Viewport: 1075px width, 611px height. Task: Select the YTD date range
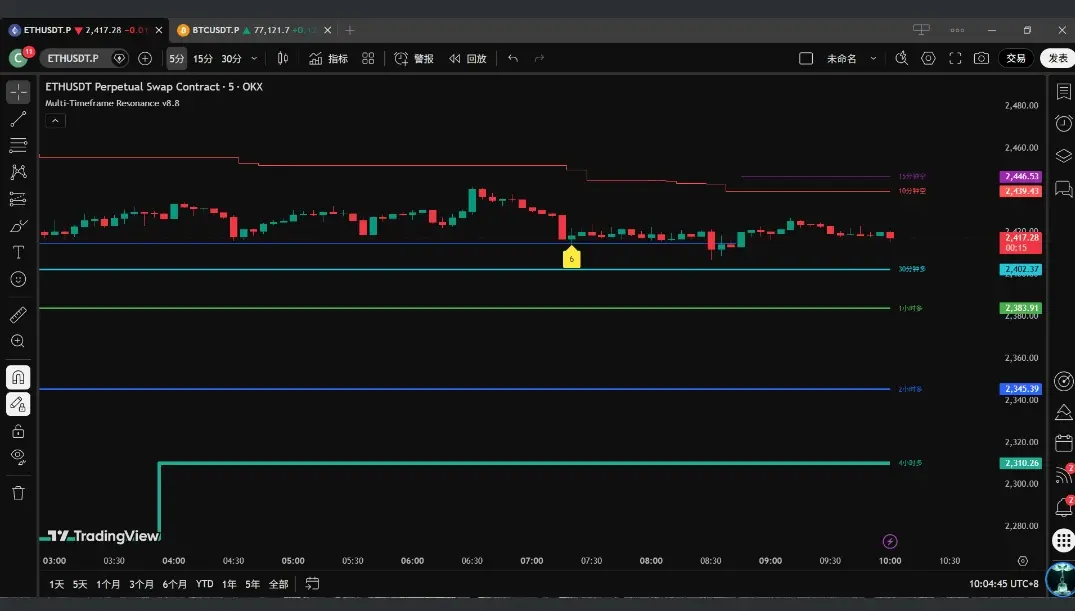[204, 584]
